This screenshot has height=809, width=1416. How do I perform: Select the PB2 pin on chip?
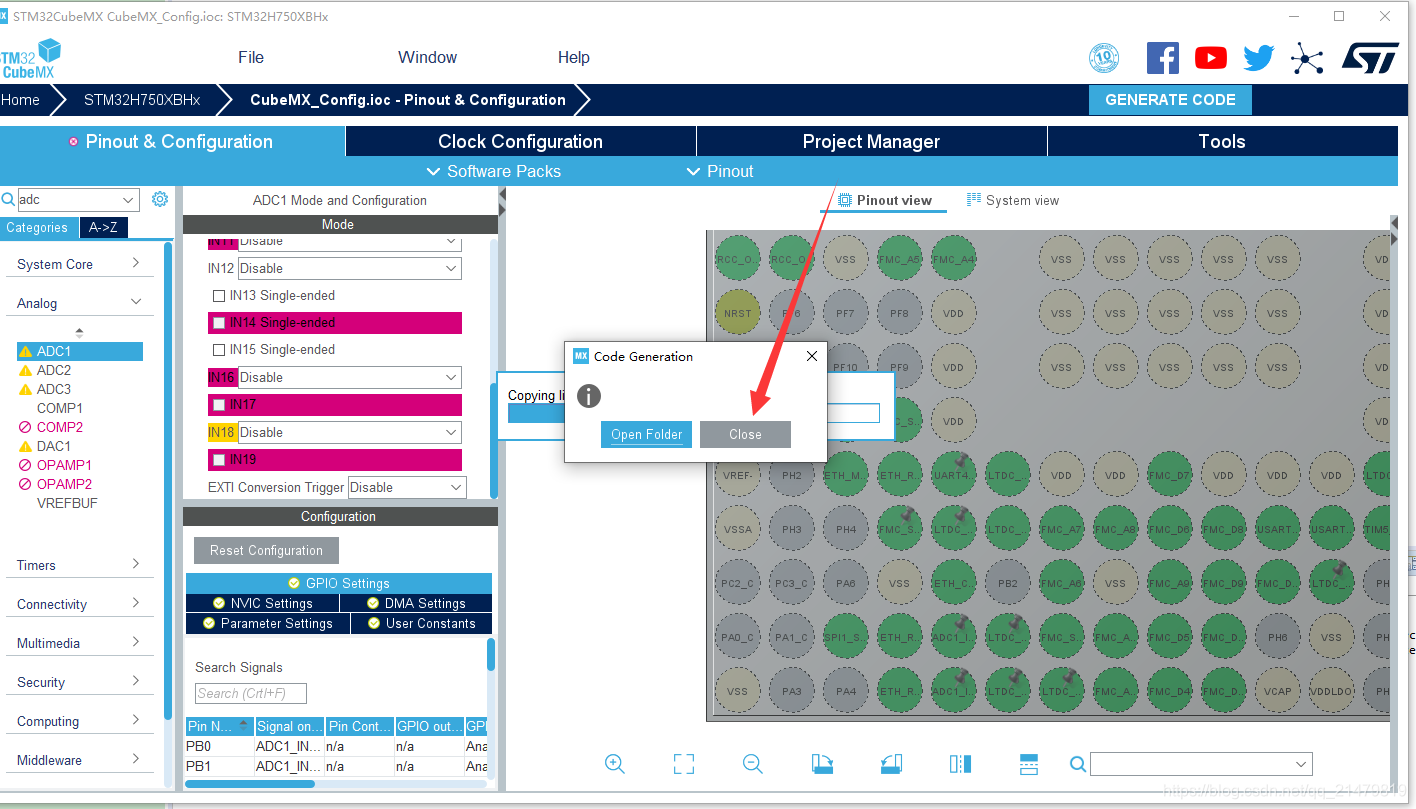pyautogui.click(x=1007, y=583)
